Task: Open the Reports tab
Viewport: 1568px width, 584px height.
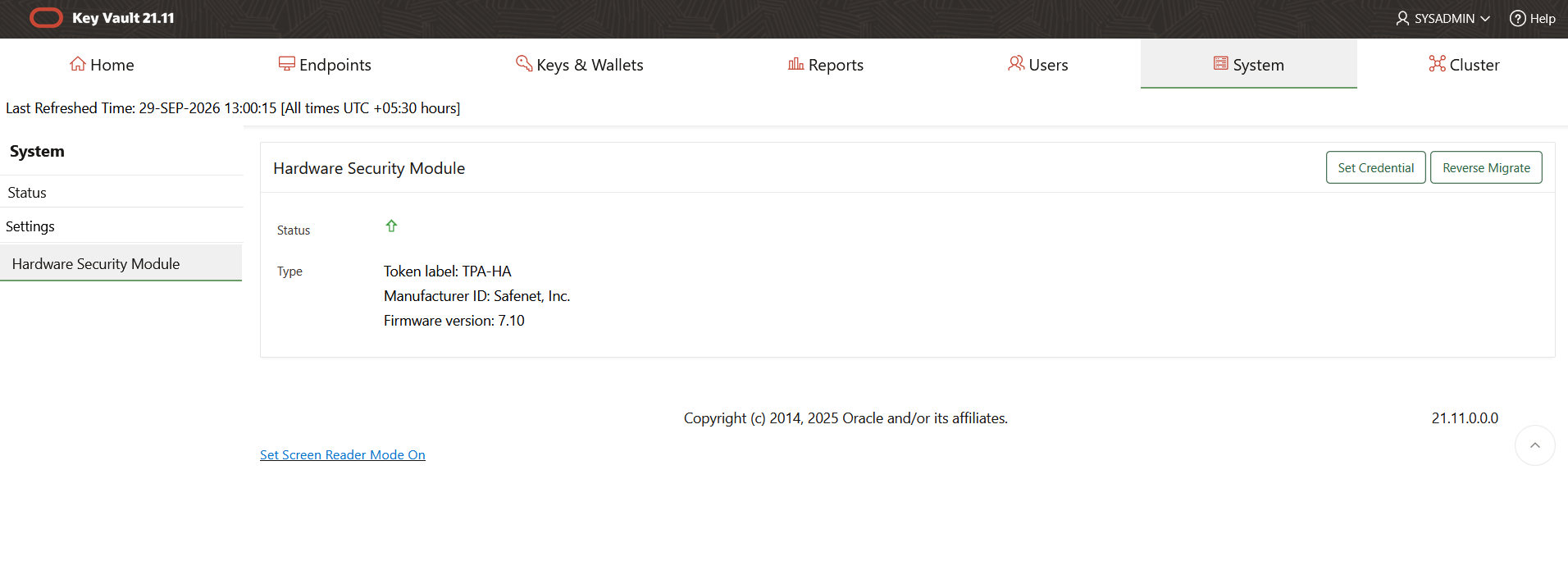Action: [826, 64]
